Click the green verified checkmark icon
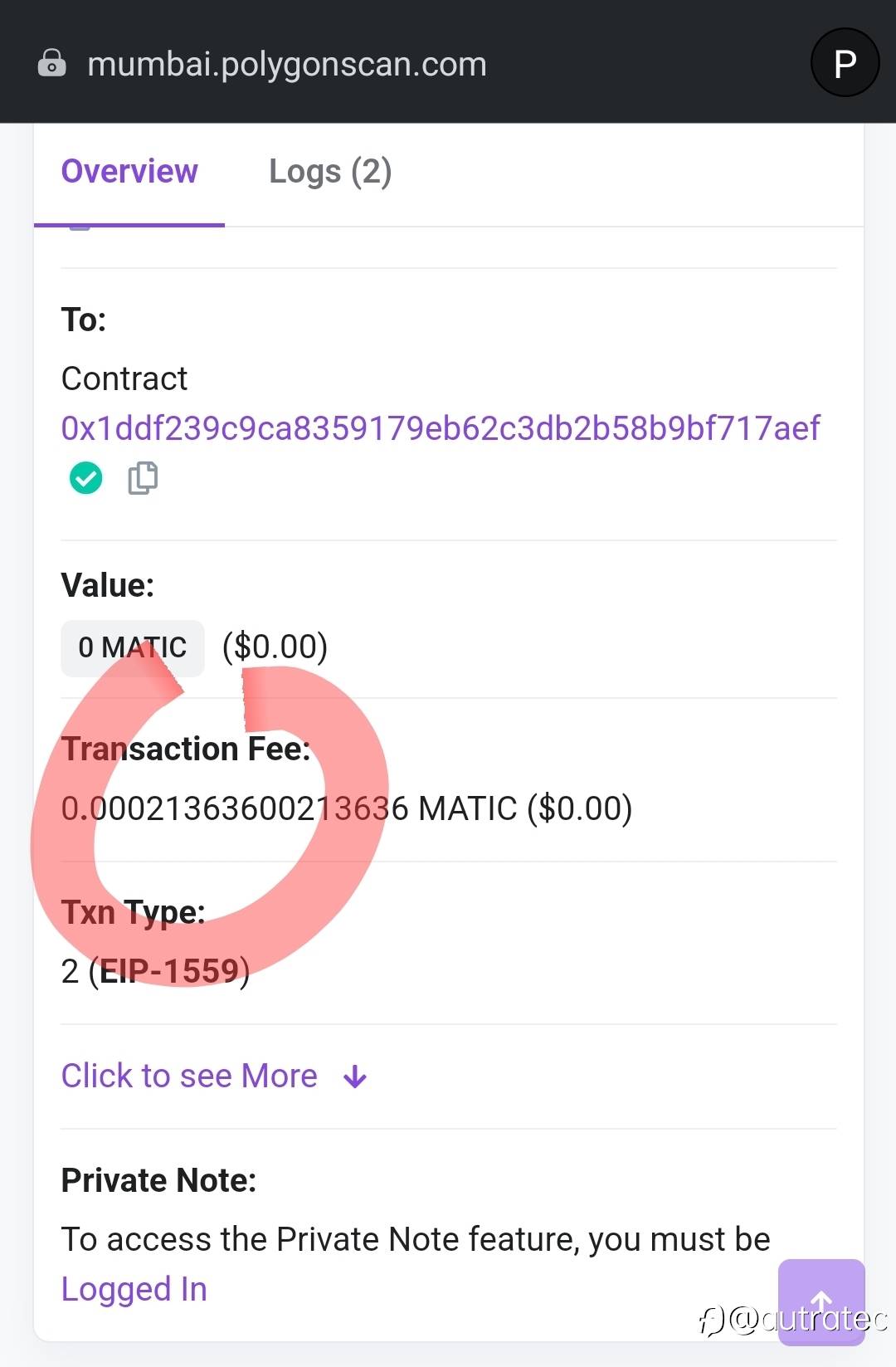Image resolution: width=896 pixels, height=1367 pixels. pyautogui.click(x=85, y=478)
